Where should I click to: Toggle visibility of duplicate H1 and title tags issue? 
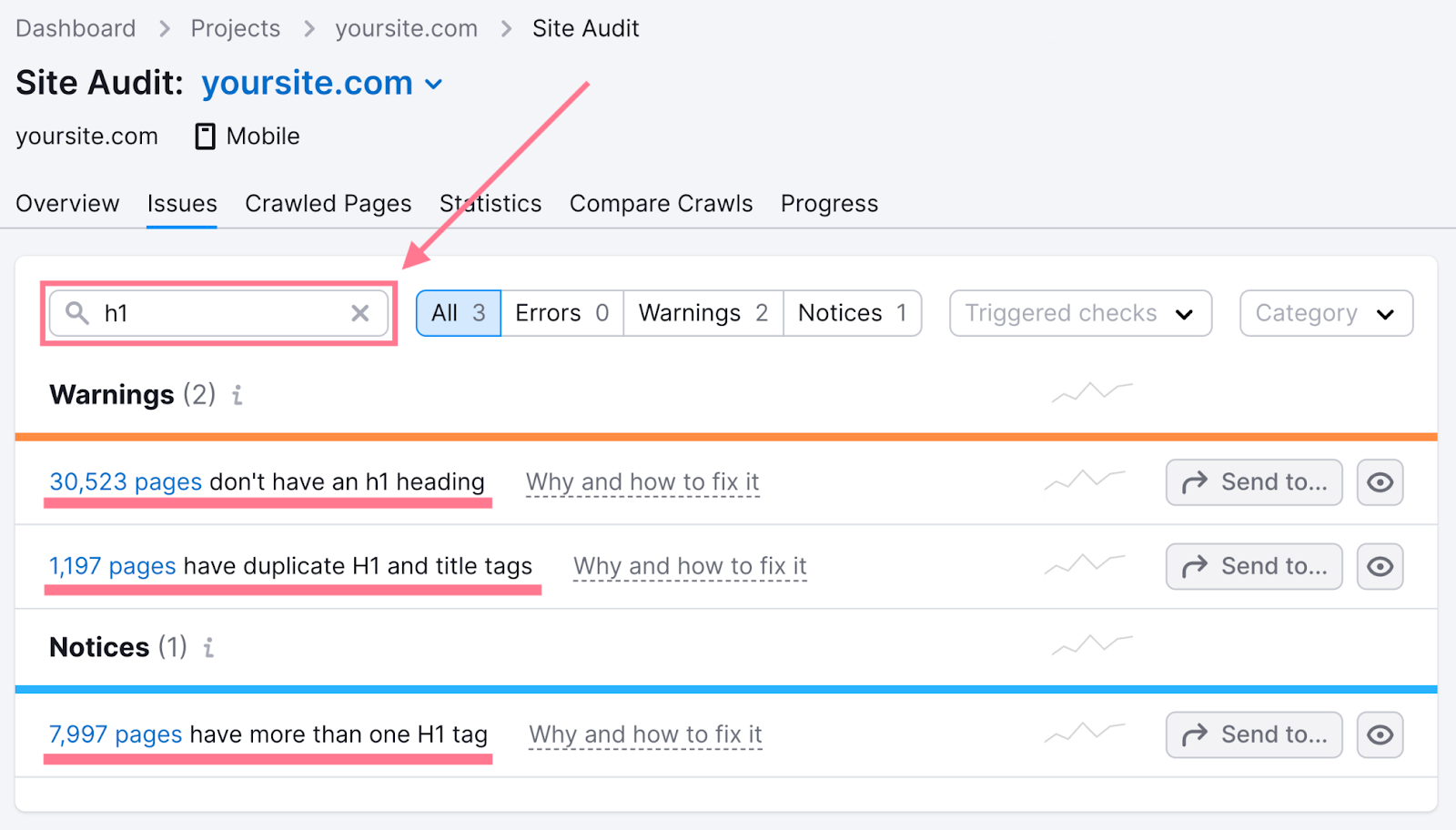click(1380, 566)
